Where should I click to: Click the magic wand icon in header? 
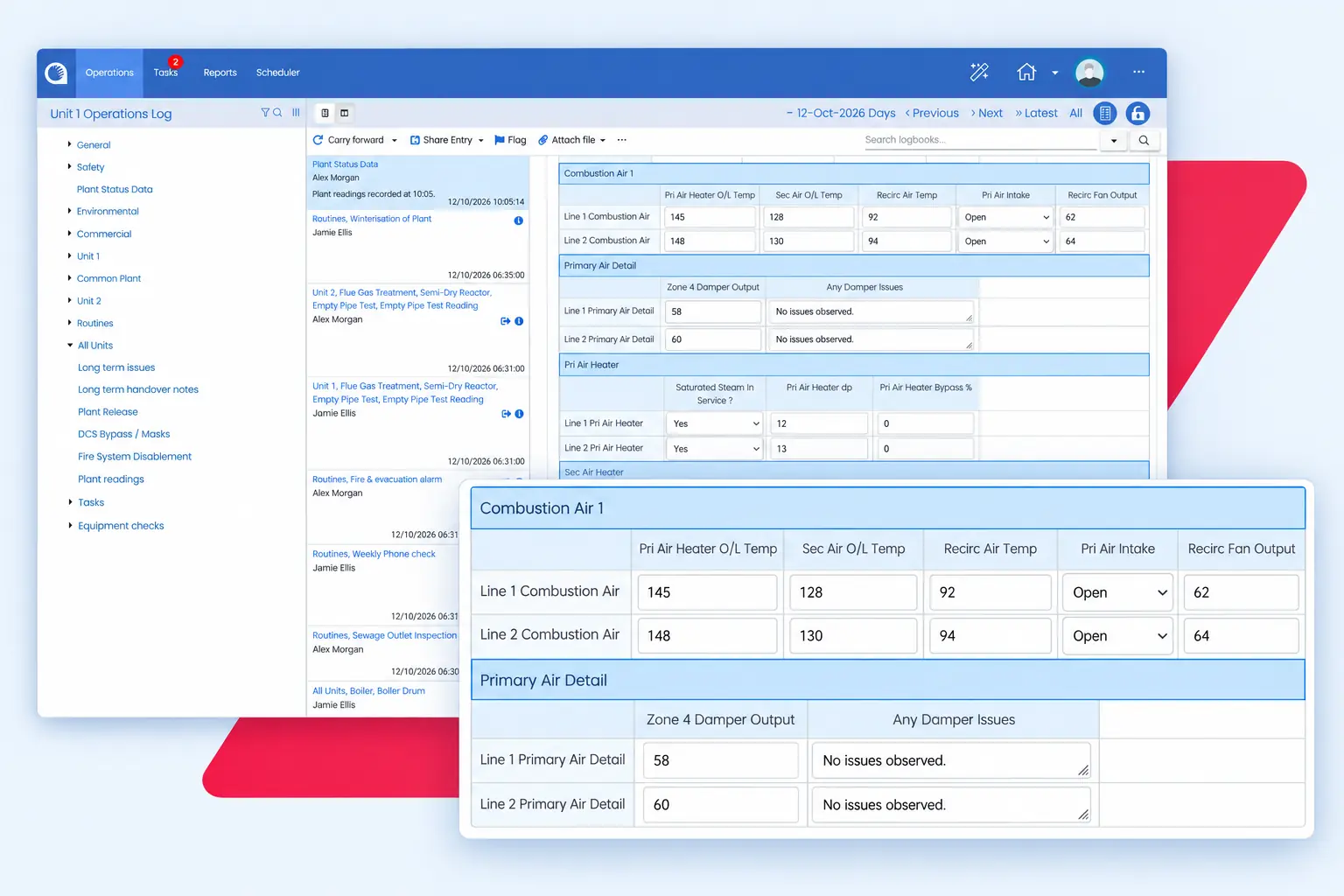(x=979, y=72)
